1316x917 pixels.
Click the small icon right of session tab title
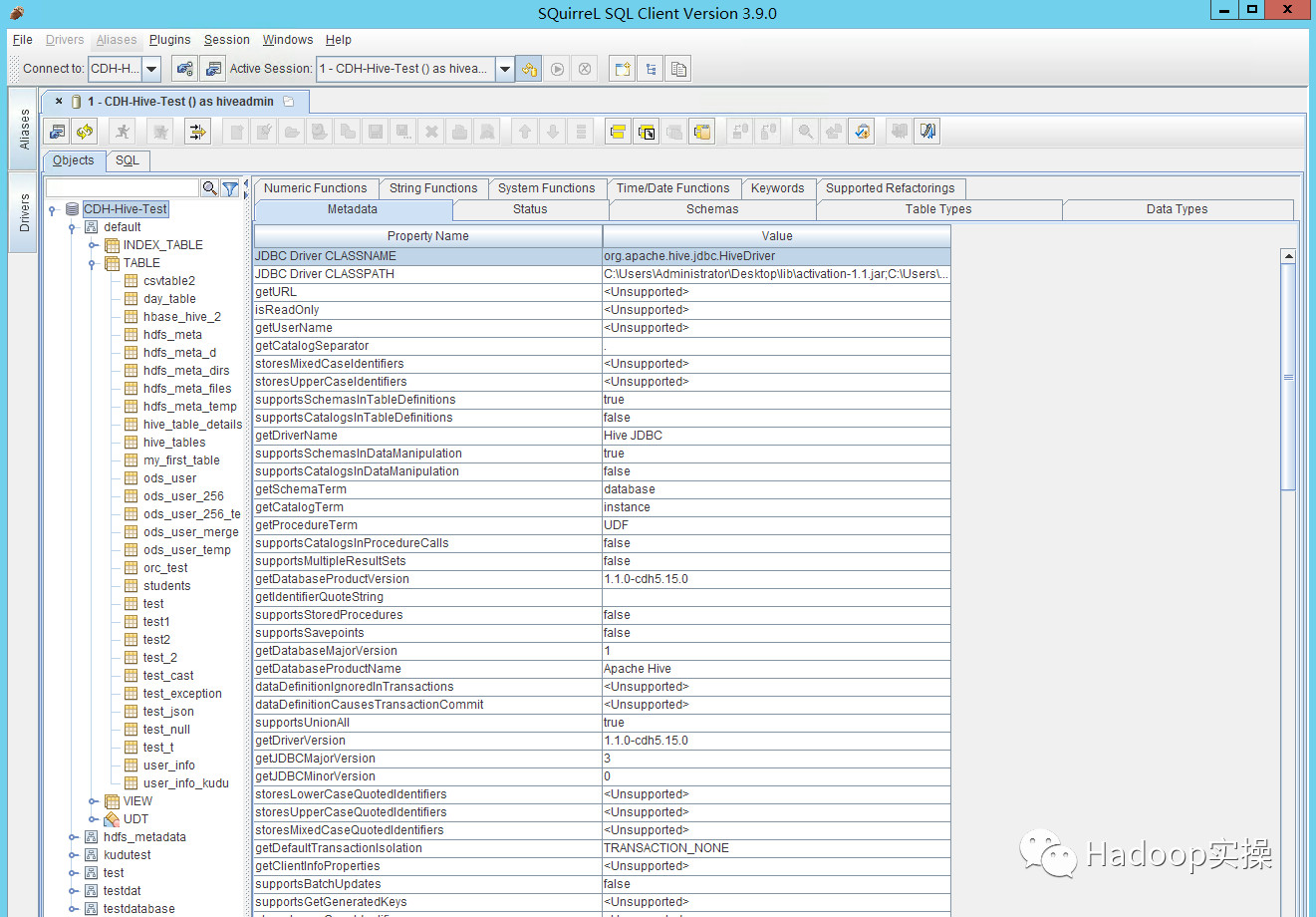289,102
